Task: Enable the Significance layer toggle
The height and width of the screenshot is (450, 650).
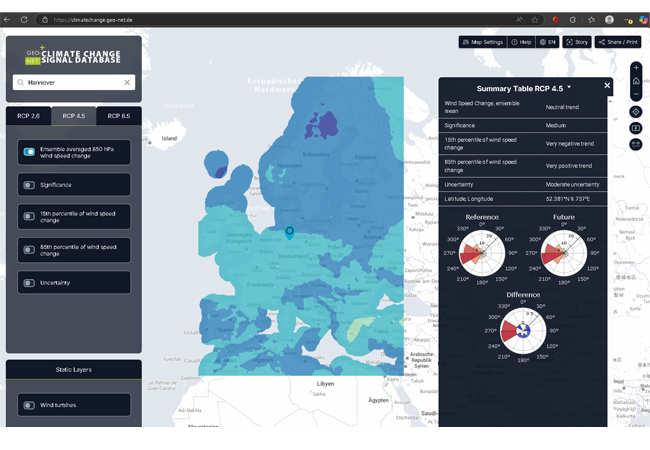Action: click(29, 185)
